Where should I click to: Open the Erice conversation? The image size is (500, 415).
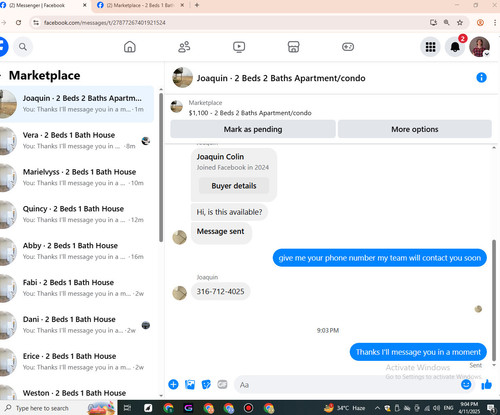(77, 362)
